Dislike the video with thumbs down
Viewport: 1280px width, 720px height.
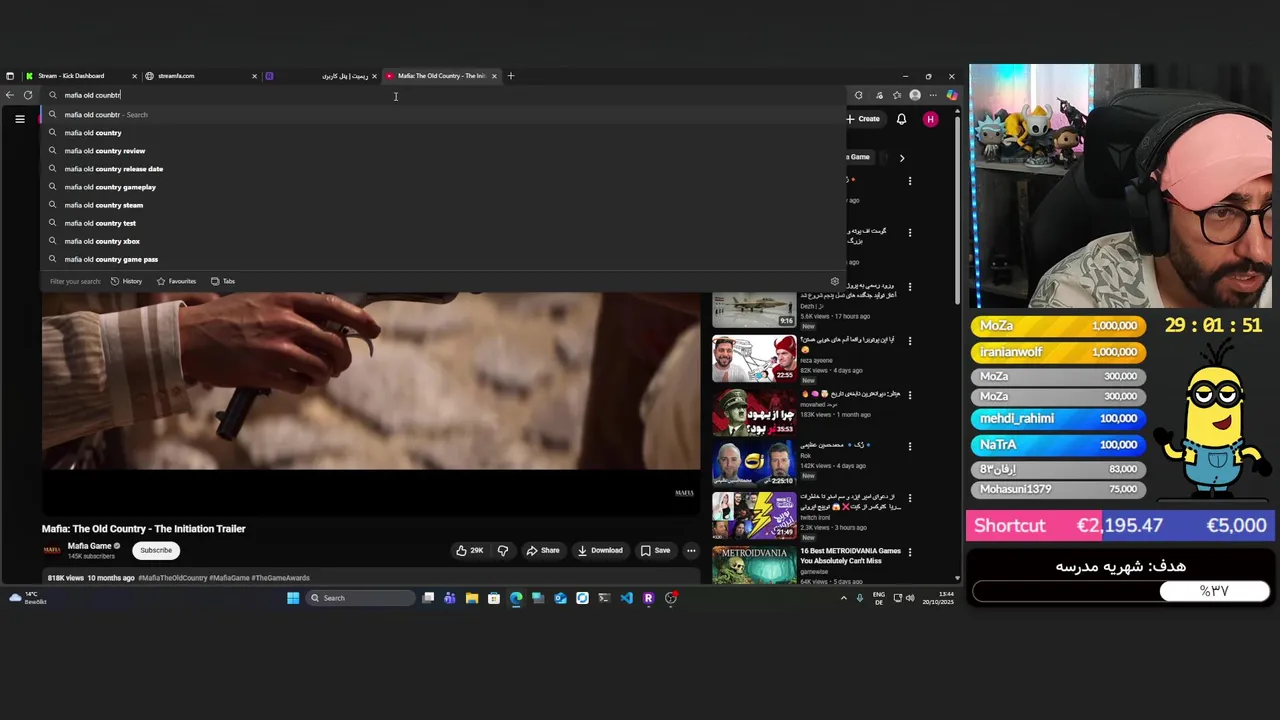click(x=503, y=550)
